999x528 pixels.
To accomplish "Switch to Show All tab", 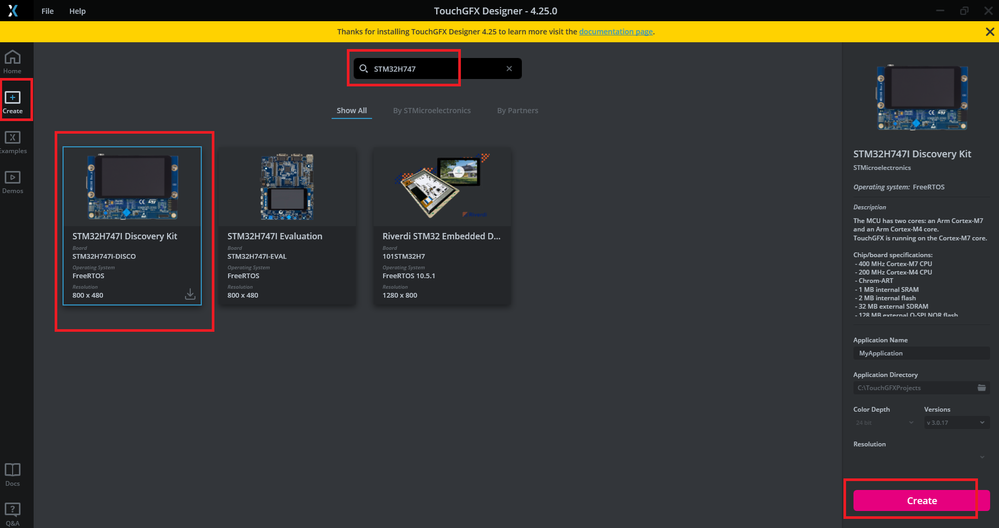I will (352, 110).
